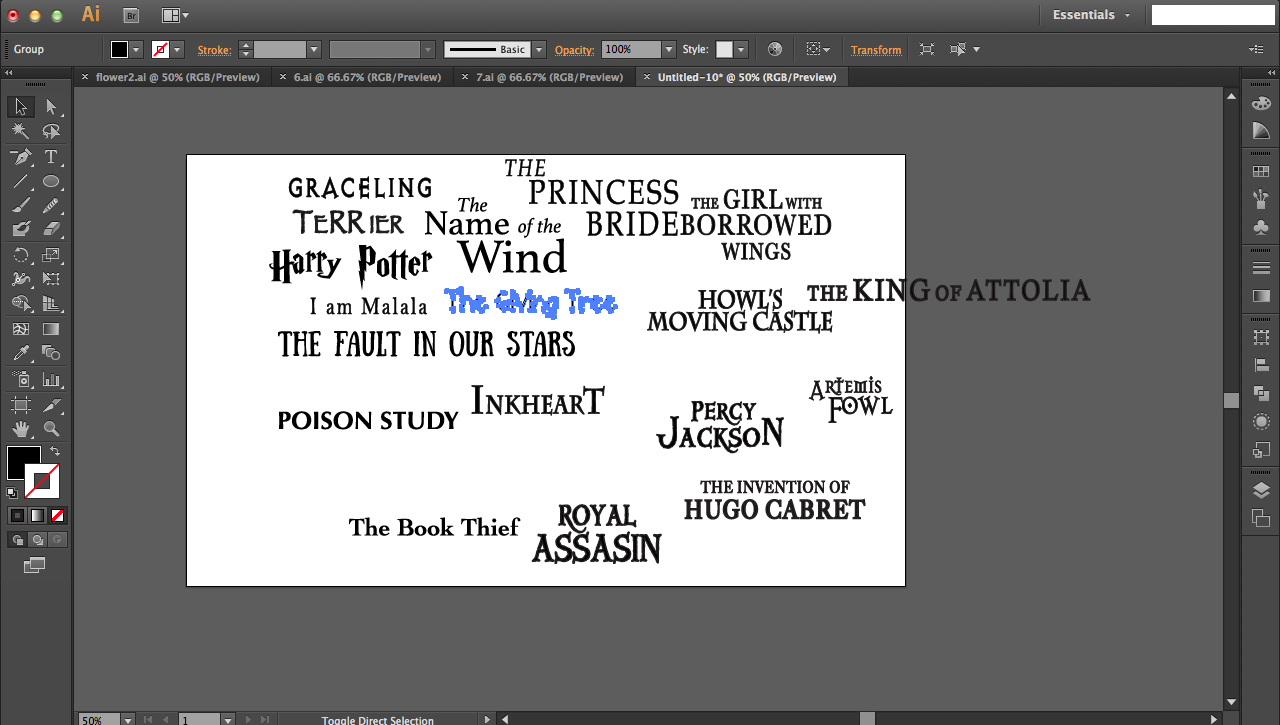Open the graphic Style dropdown

tap(740, 49)
